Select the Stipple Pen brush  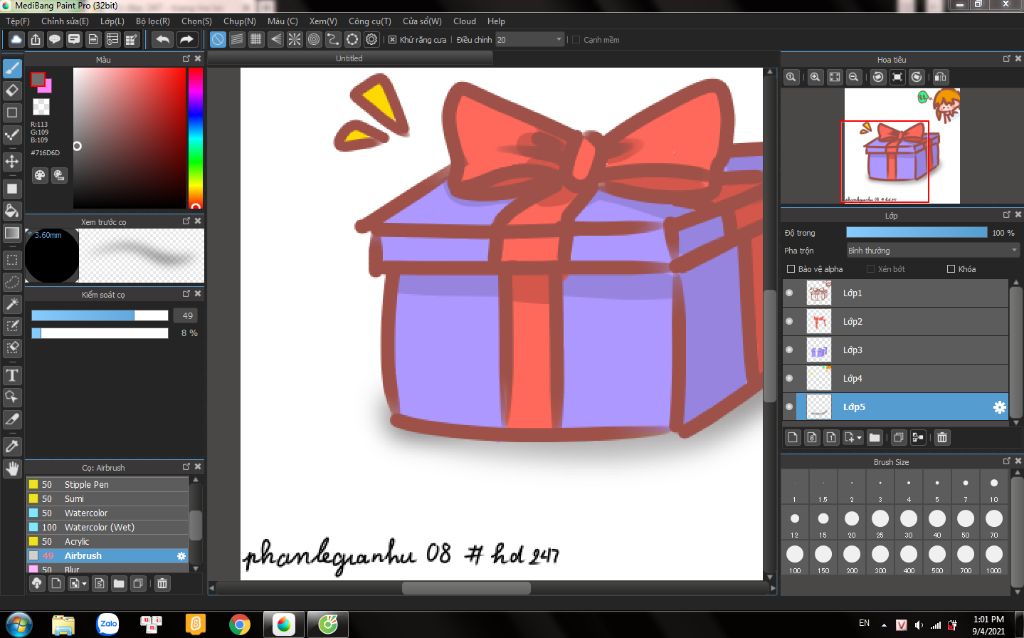108,485
